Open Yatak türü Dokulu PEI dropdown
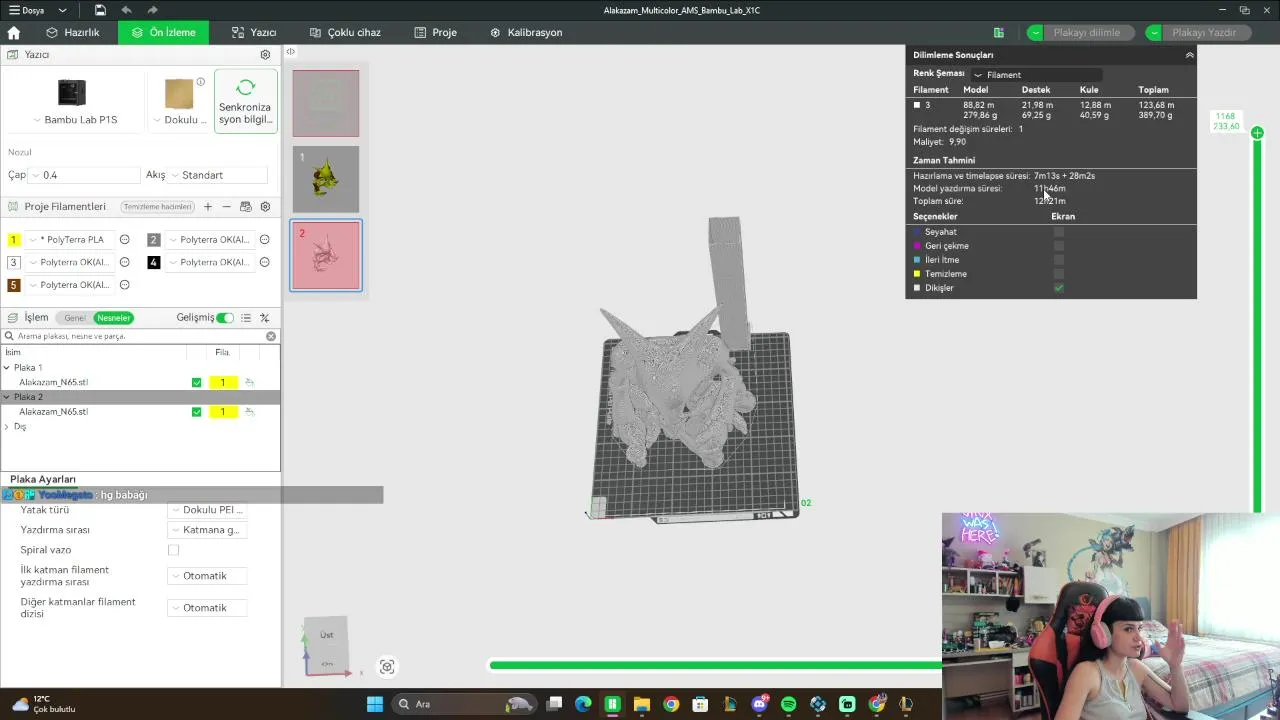This screenshot has width=1280, height=720. (x=207, y=510)
